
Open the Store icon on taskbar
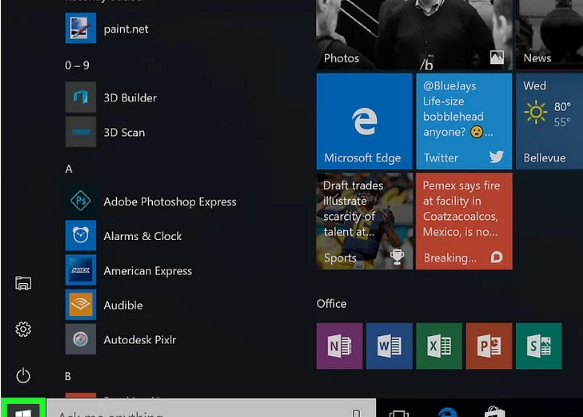495,412
